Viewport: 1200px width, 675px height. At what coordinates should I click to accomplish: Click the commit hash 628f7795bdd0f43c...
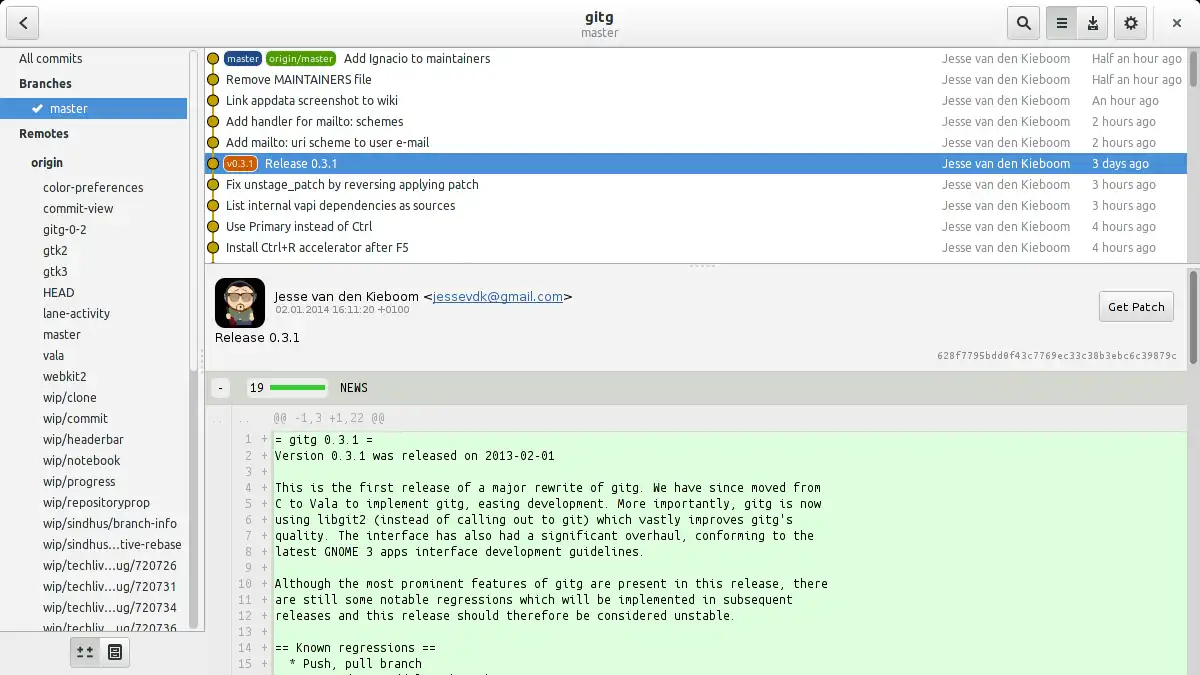[x=1056, y=356]
